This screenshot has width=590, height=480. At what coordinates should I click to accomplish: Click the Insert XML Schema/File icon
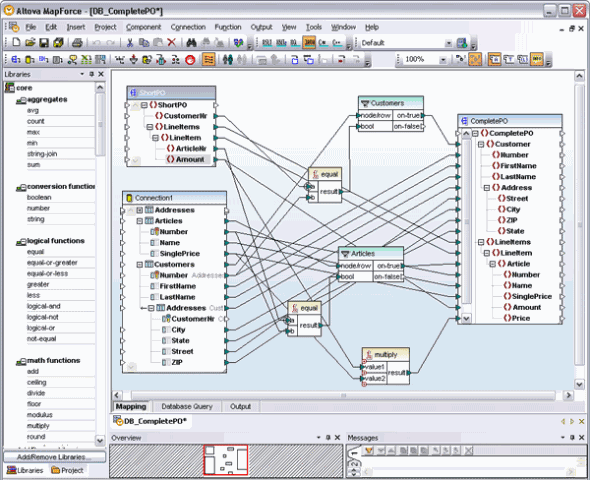coord(15,59)
